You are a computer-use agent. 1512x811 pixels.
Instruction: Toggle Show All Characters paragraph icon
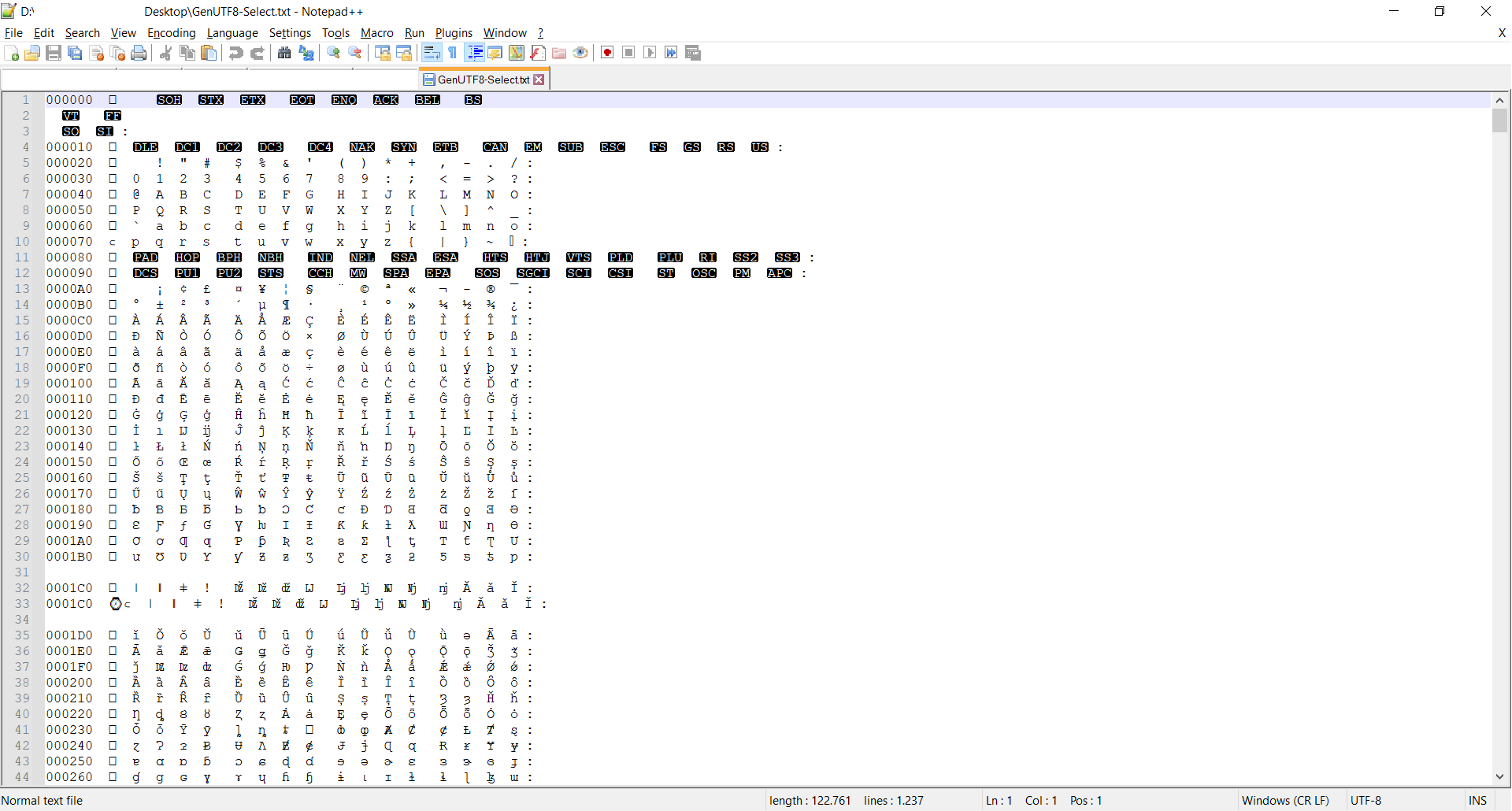click(451, 53)
